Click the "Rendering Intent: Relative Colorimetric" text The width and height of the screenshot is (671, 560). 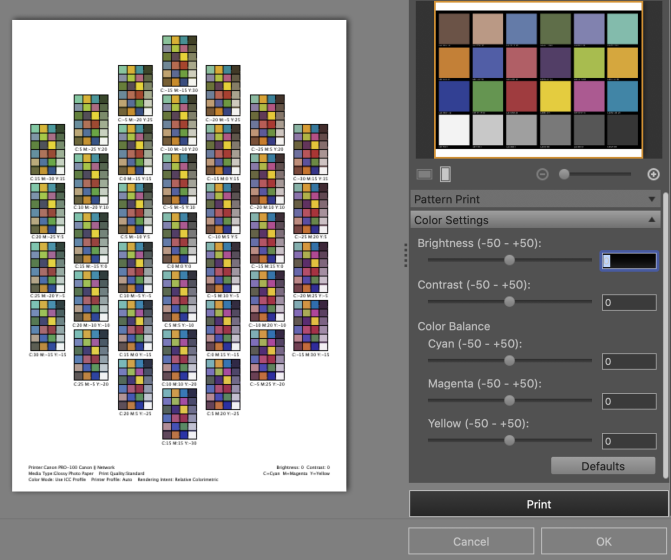point(178,480)
